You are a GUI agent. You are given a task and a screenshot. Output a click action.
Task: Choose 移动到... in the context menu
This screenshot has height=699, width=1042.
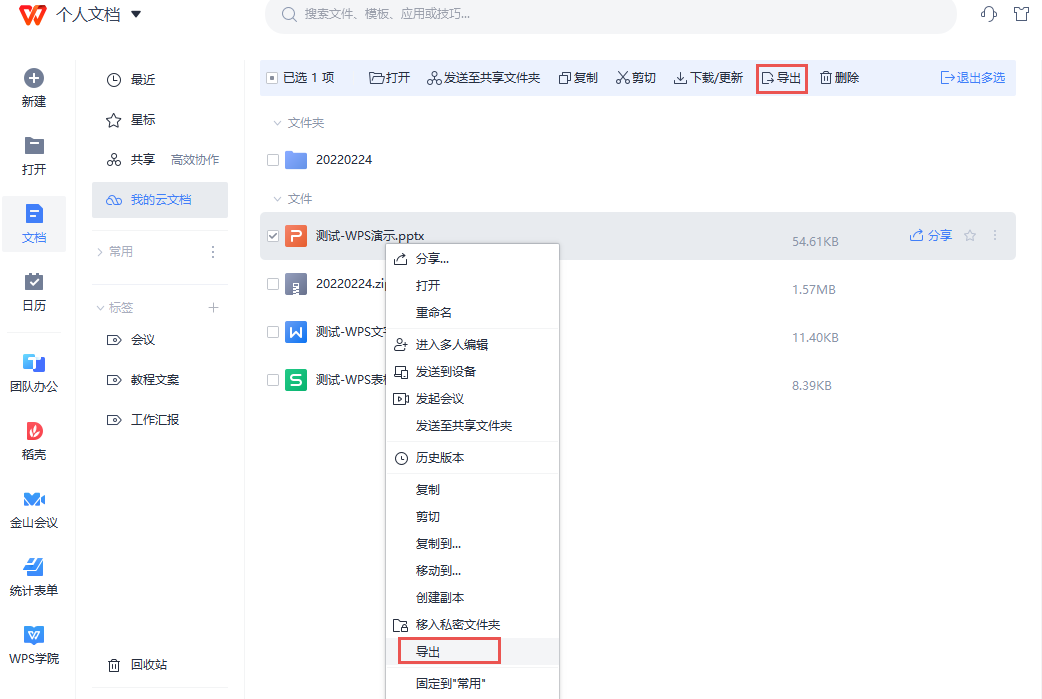pos(472,571)
